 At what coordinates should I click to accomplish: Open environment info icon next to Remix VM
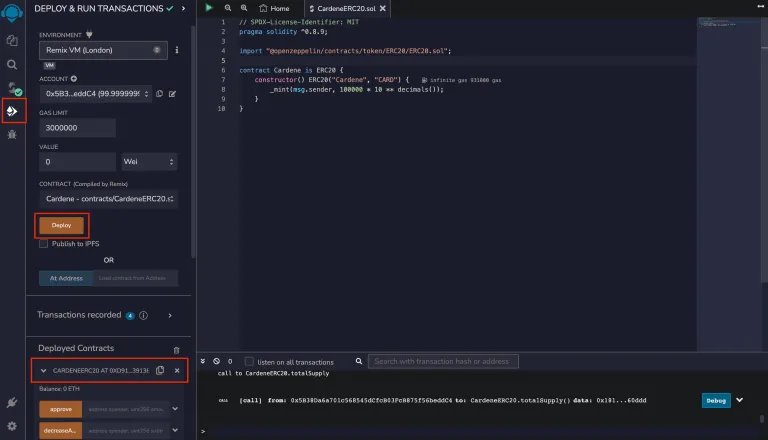(177, 50)
